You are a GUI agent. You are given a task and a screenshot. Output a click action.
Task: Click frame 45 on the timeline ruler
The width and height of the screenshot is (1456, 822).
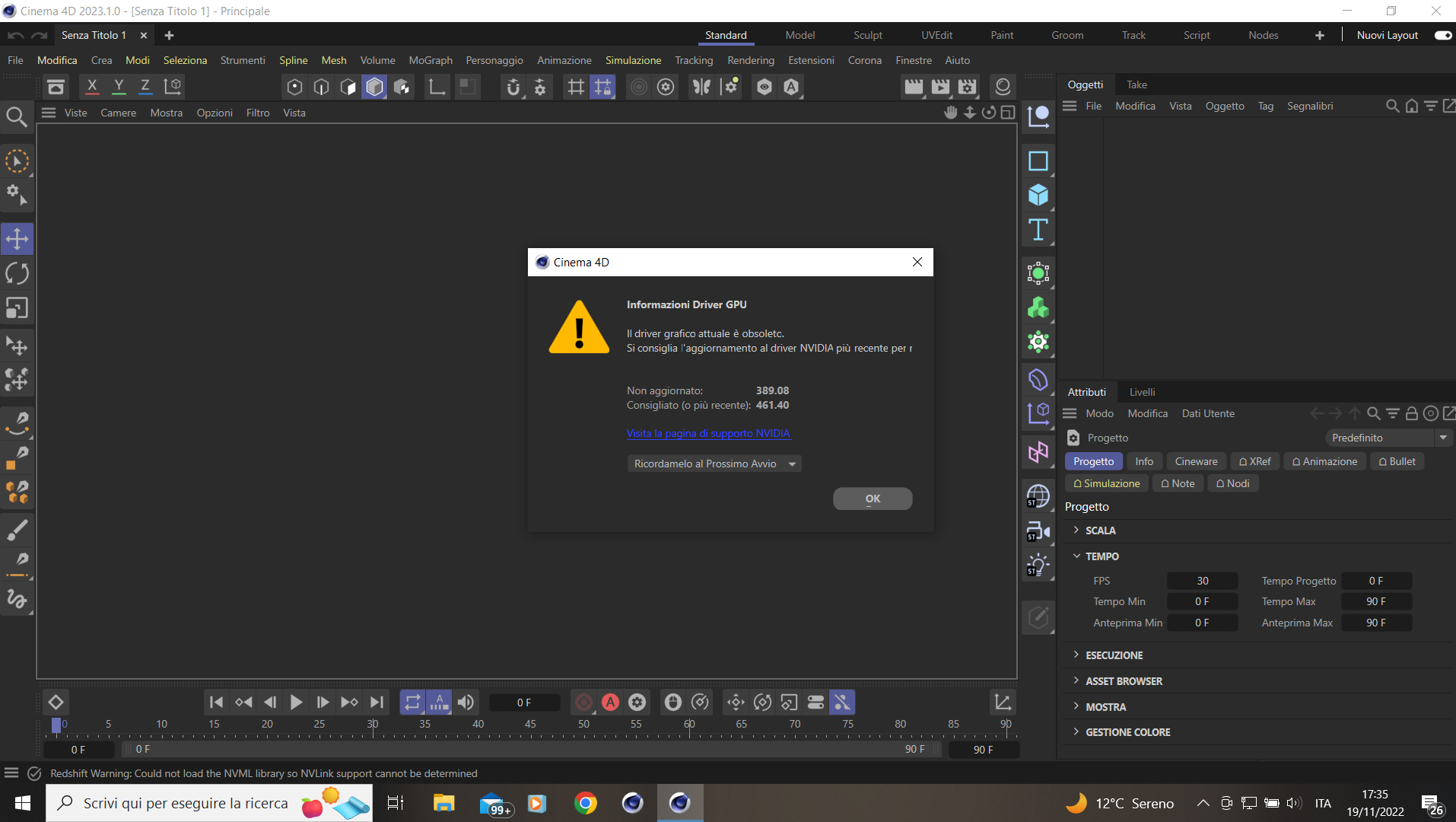pos(530,724)
